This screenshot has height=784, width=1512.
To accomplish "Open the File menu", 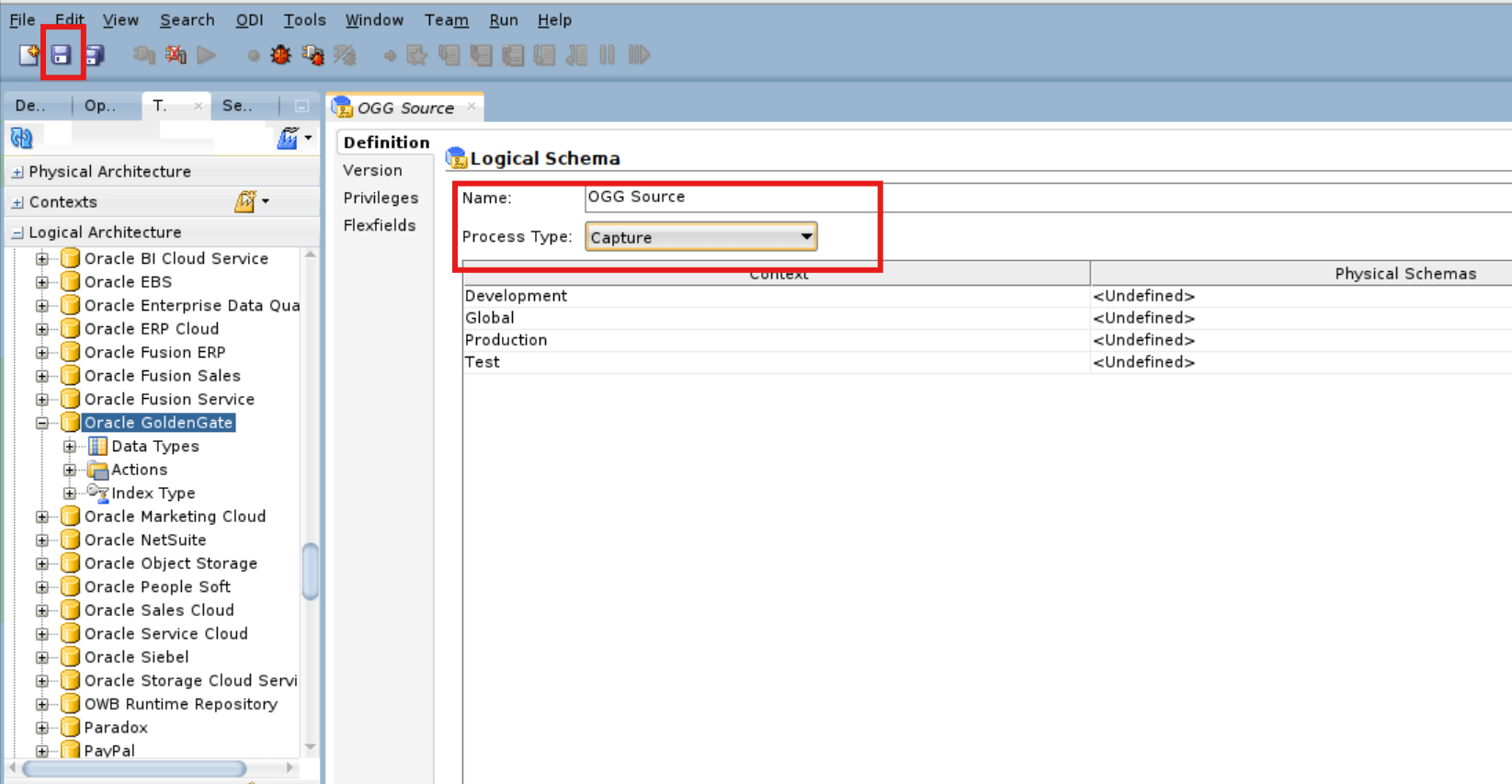I will point(22,19).
